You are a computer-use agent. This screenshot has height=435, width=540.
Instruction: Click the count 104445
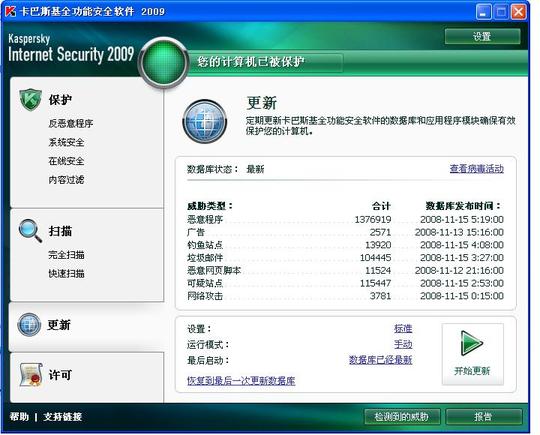tap(375, 258)
